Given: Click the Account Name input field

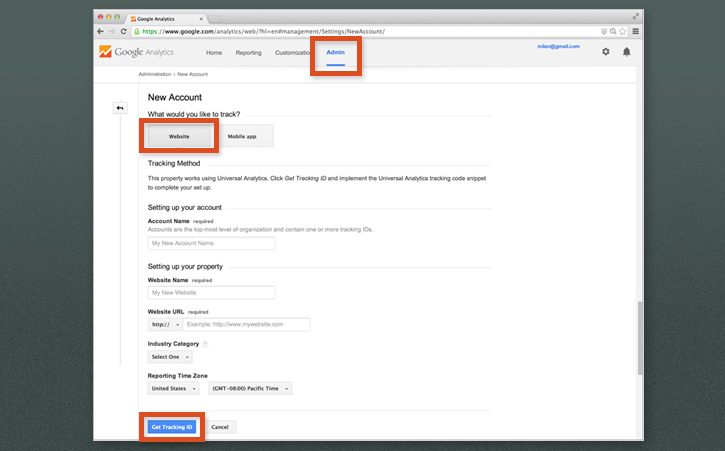Looking at the screenshot, I should pyautogui.click(x=211, y=243).
